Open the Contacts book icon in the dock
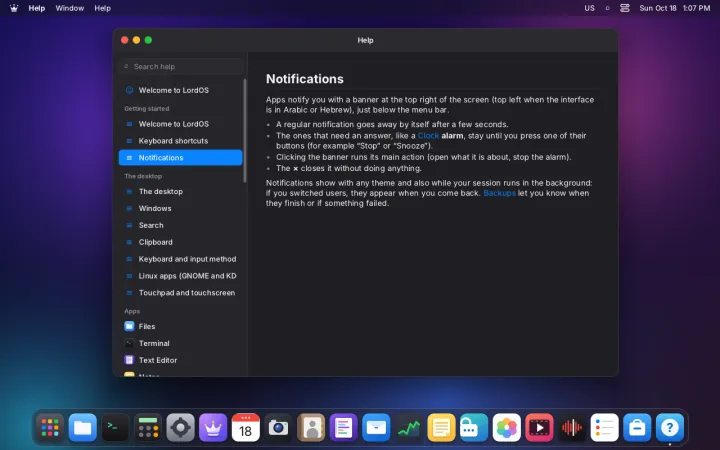Image resolution: width=720 pixels, height=450 pixels. point(311,428)
